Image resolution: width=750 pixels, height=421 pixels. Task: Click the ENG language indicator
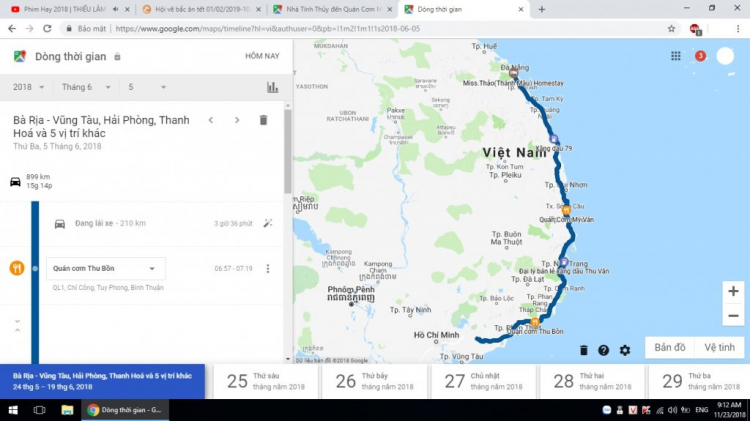702,410
